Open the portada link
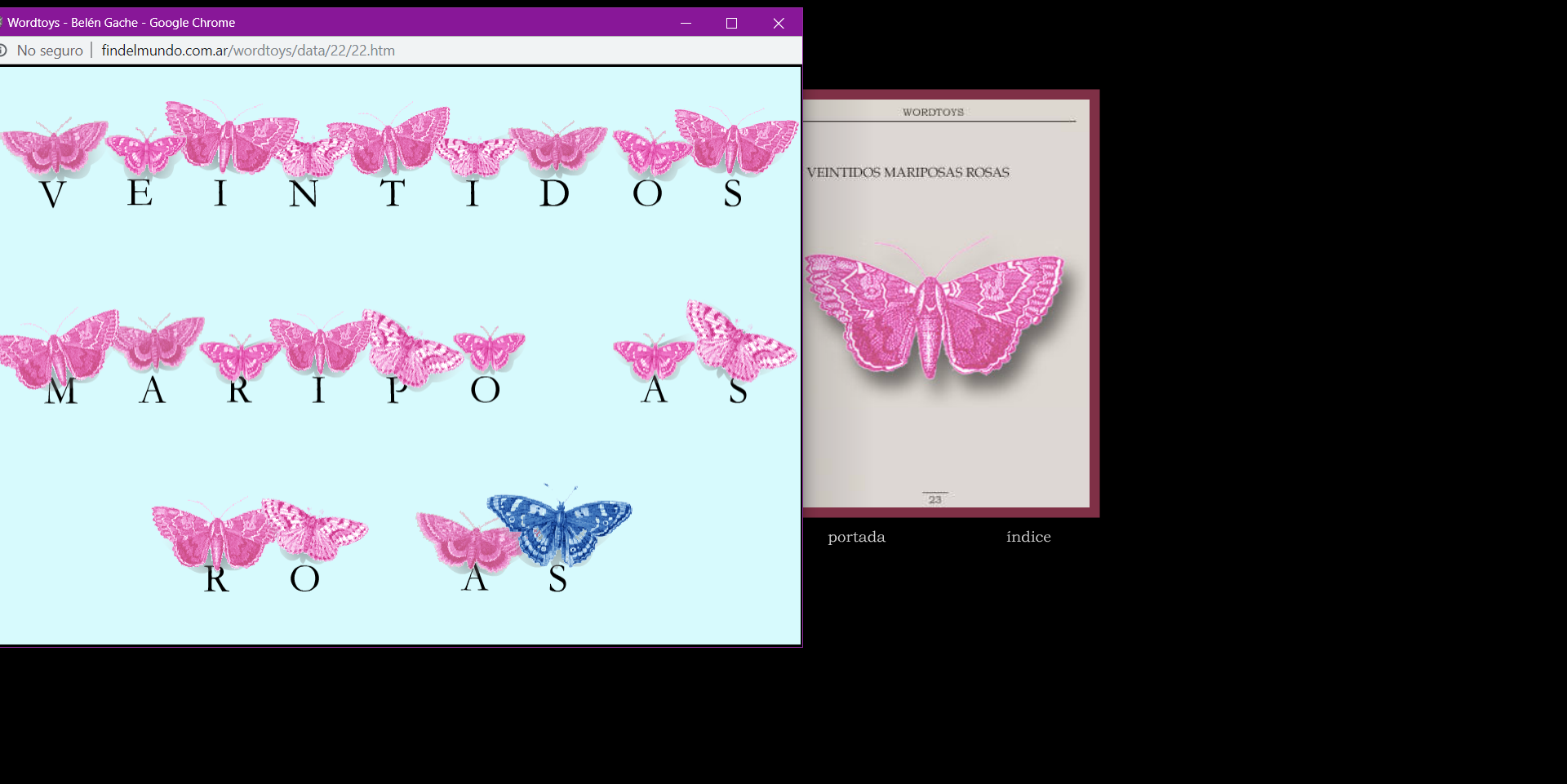This screenshot has height=784, width=1567. coord(856,537)
